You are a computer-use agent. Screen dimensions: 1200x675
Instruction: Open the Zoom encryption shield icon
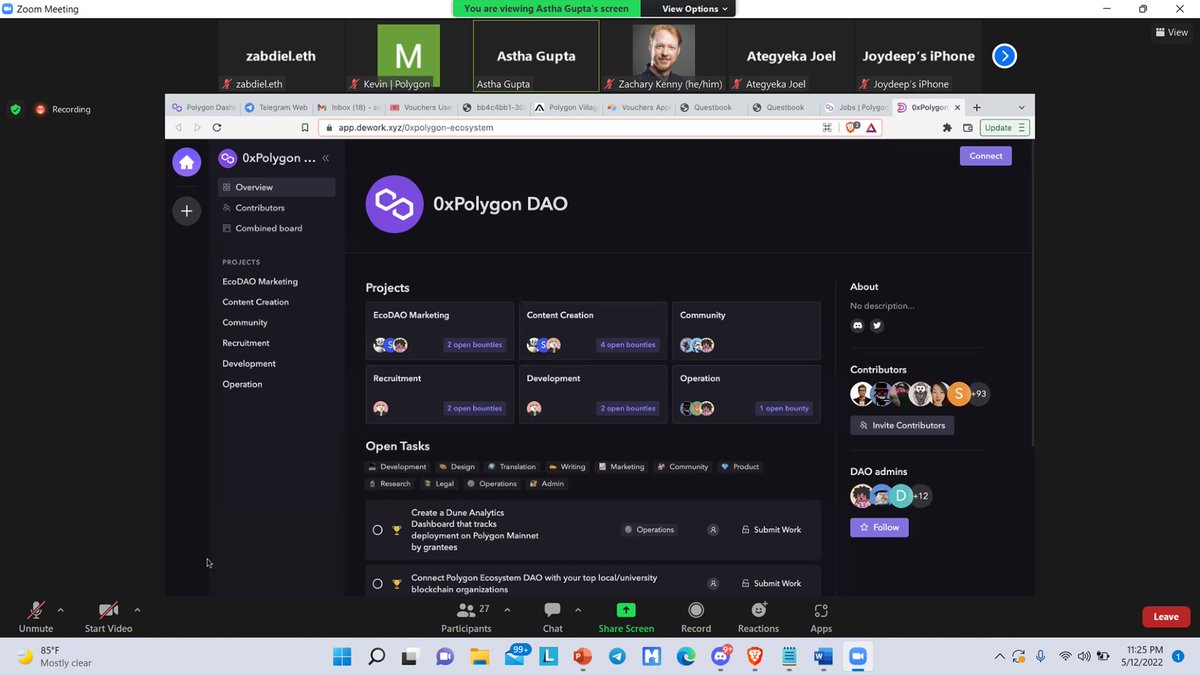[x=15, y=109]
